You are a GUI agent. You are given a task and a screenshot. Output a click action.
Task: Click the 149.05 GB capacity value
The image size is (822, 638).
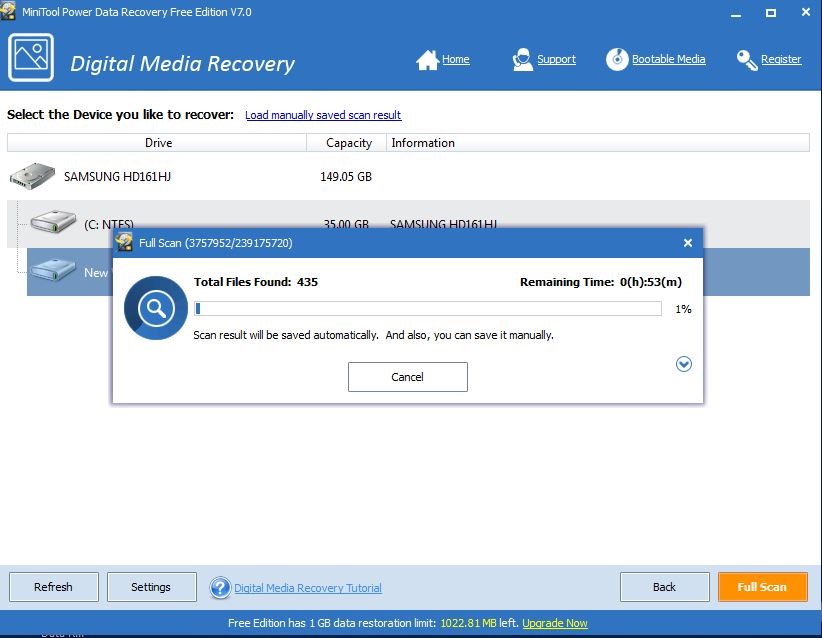pos(346,177)
